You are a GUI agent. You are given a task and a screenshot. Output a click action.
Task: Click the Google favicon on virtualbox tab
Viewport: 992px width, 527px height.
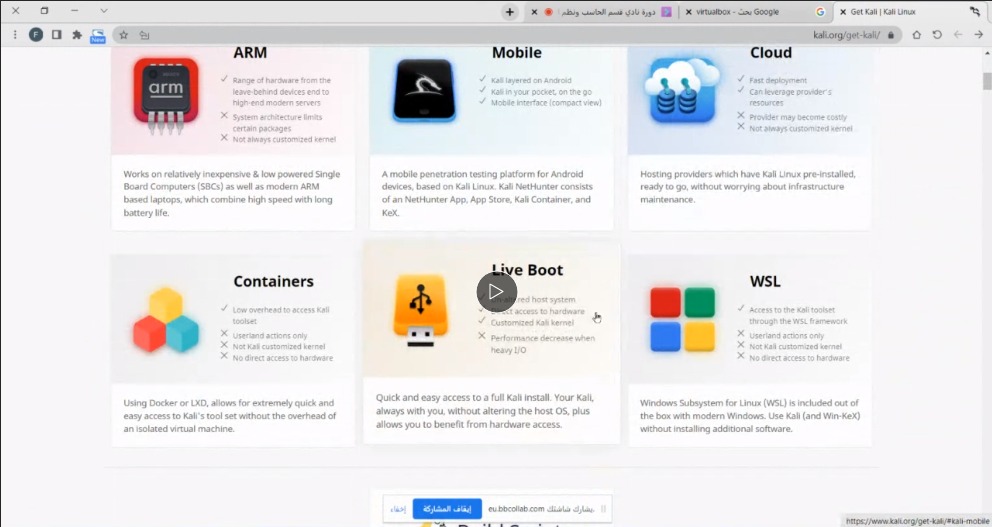point(820,11)
